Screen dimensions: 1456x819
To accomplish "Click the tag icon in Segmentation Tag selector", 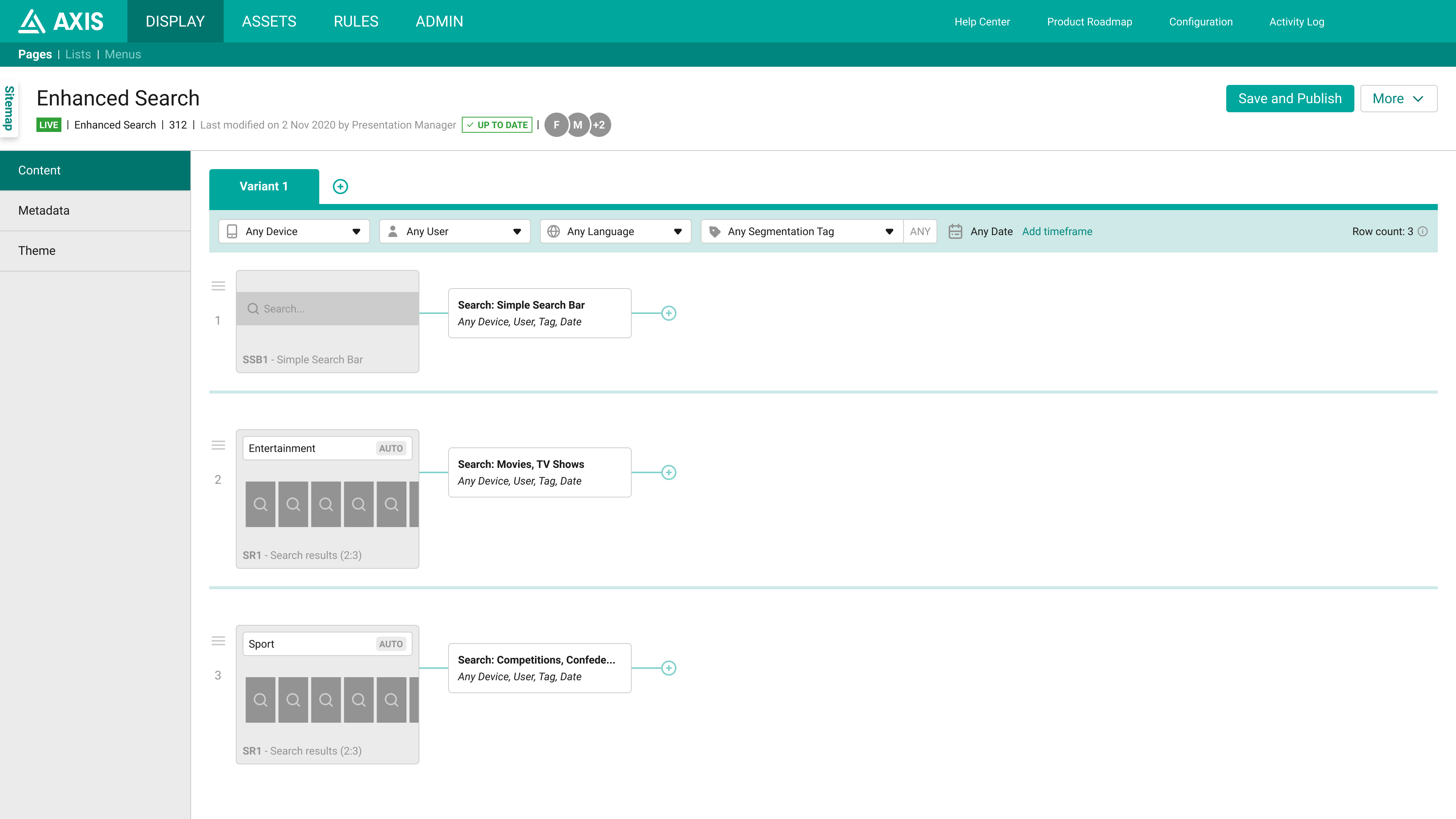I will [714, 231].
